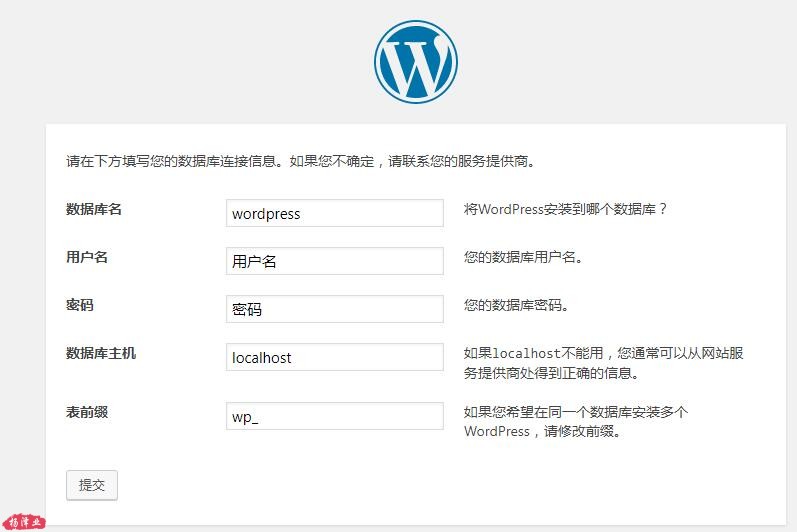Click the 密码 password input field

pyautogui.click(x=334, y=309)
